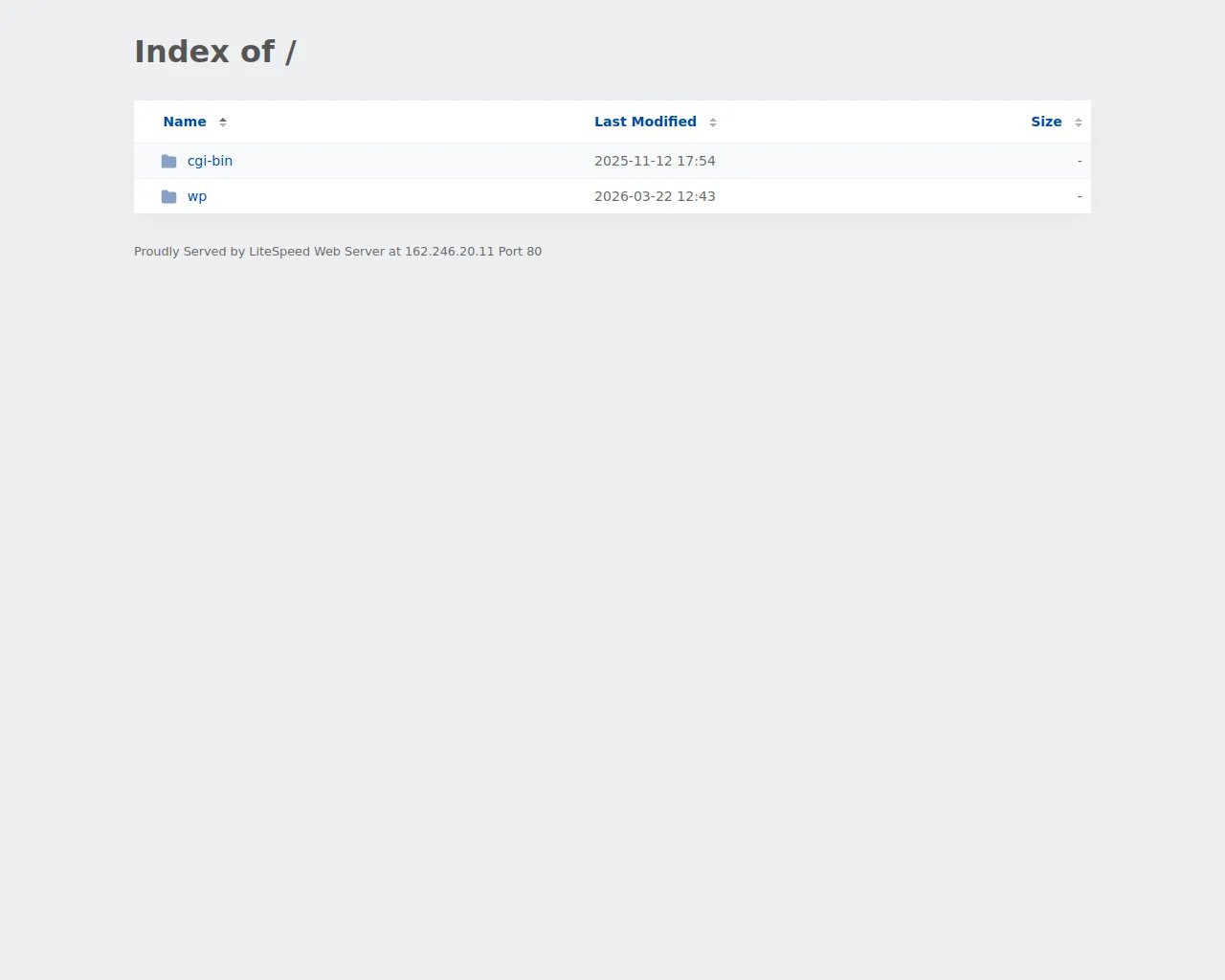
Task: Click the sort arrows next to Last Modified
Action: pyautogui.click(x=712, y=122)
